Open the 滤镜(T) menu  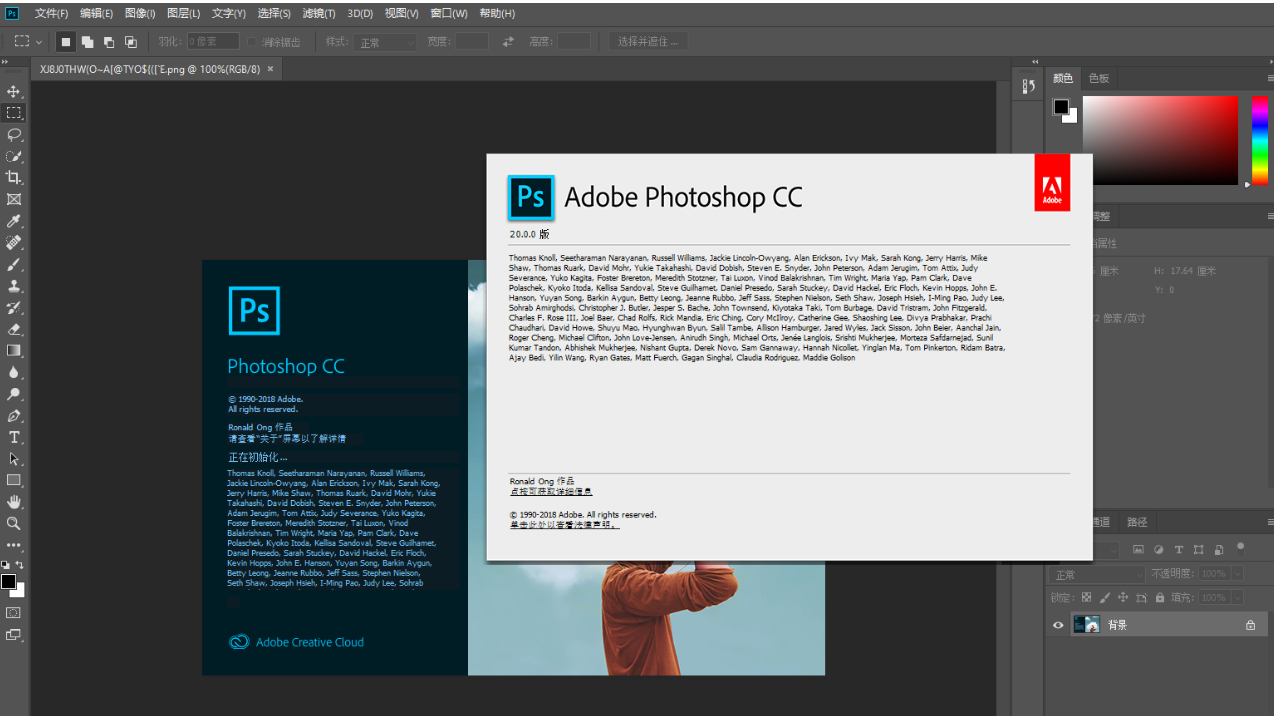pyautogui.click(x=318, y=13)
